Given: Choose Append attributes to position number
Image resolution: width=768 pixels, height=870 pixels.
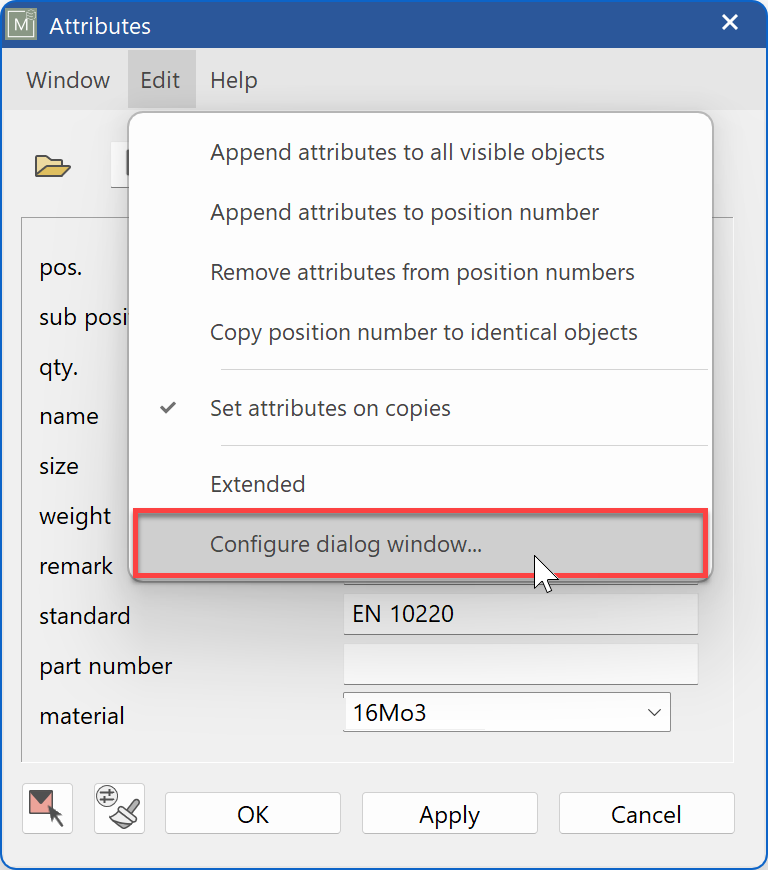Looking at the screenshot, I should tap(422, 212).
